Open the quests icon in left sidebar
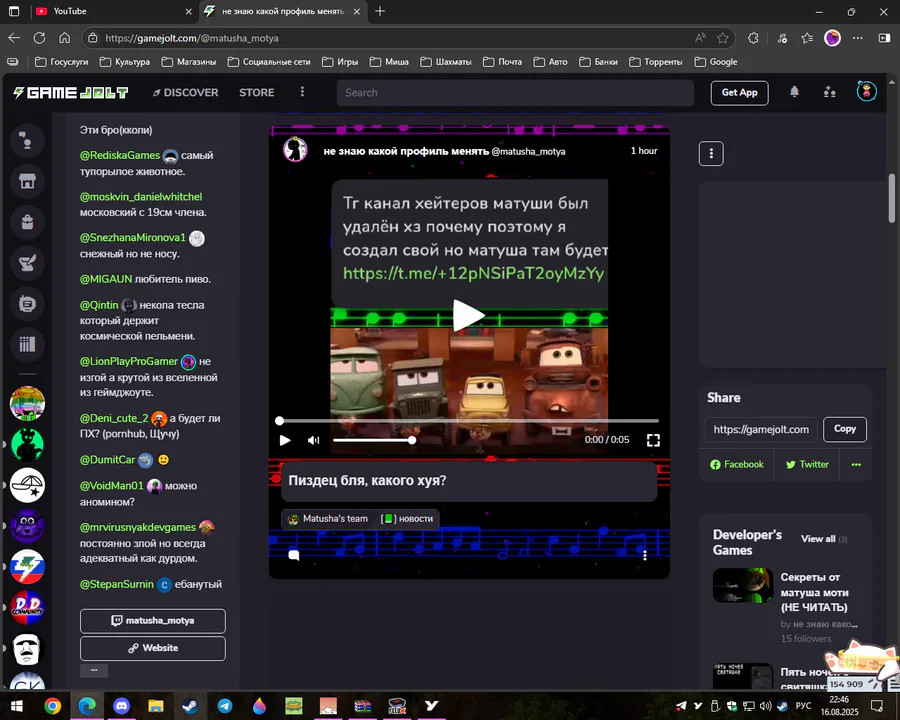900x720 pixels. pos(27,263)
